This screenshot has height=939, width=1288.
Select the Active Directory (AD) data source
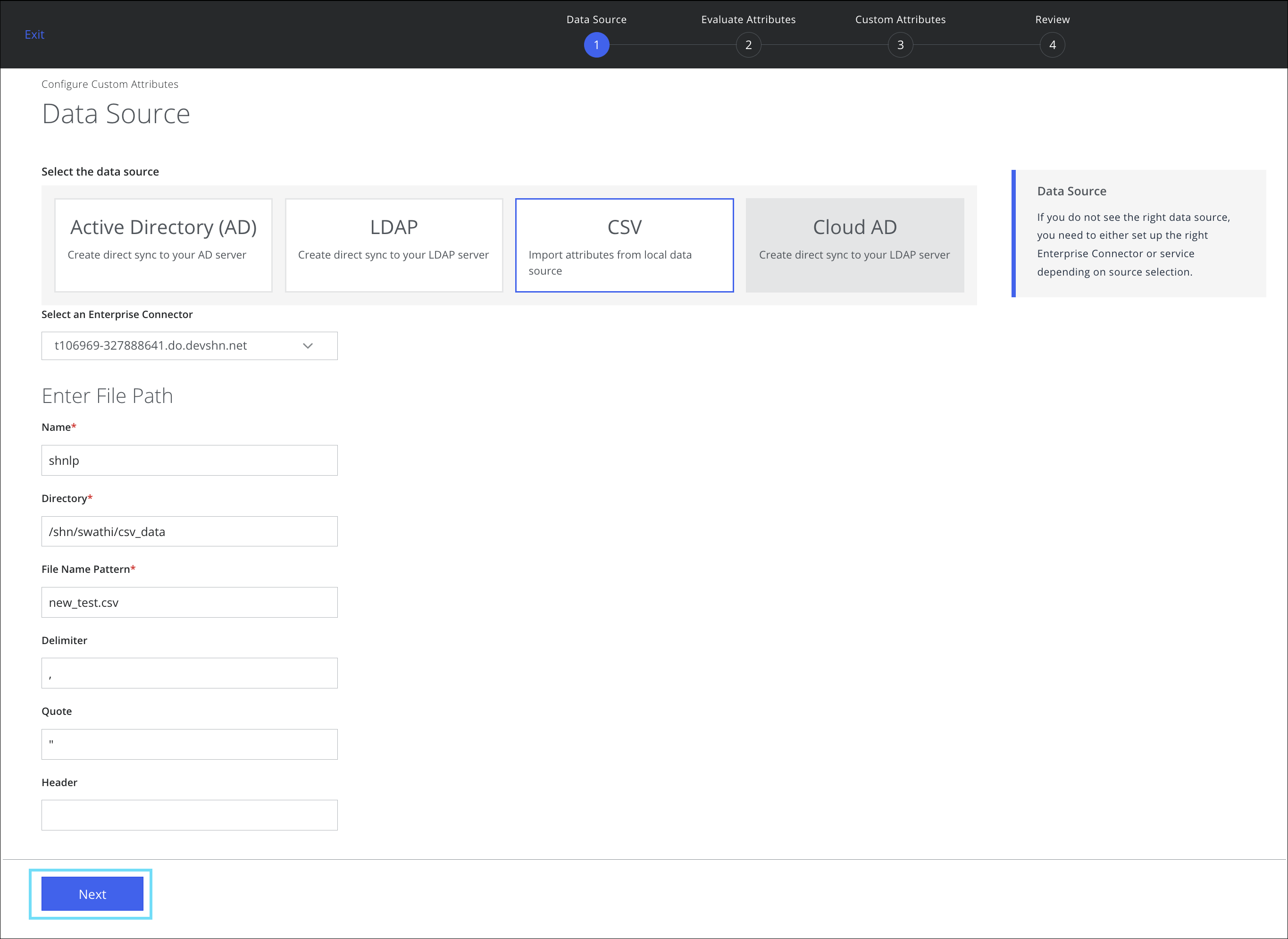163,244
